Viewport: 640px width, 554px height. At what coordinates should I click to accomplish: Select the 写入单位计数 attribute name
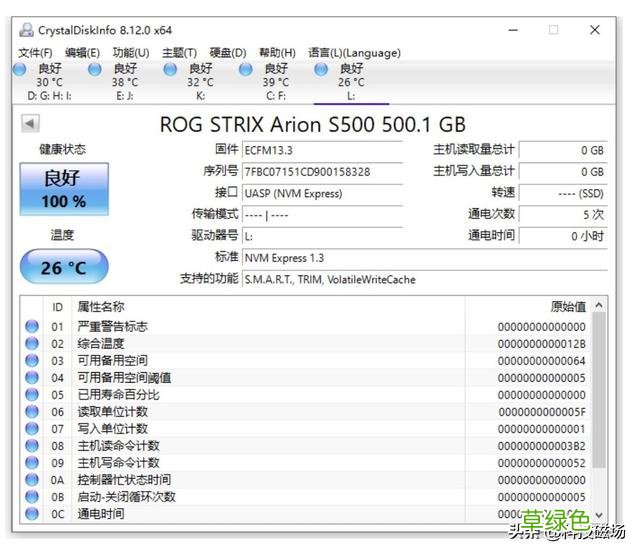113,429
